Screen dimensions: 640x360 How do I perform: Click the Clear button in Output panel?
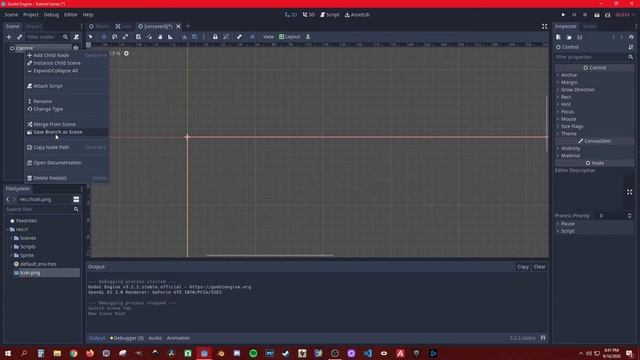pos(539,267)
